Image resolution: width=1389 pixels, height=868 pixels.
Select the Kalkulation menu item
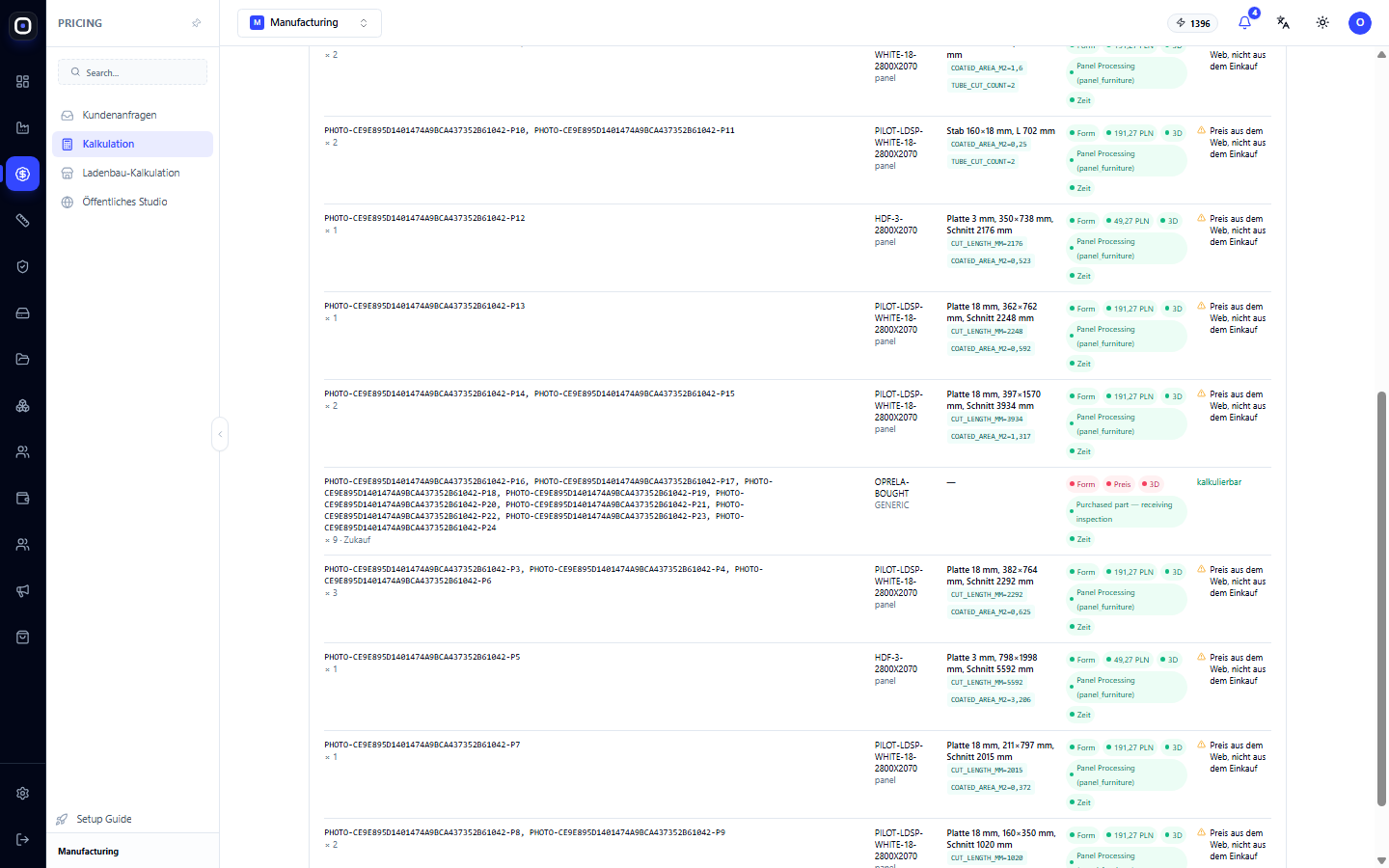pos(132,144)
